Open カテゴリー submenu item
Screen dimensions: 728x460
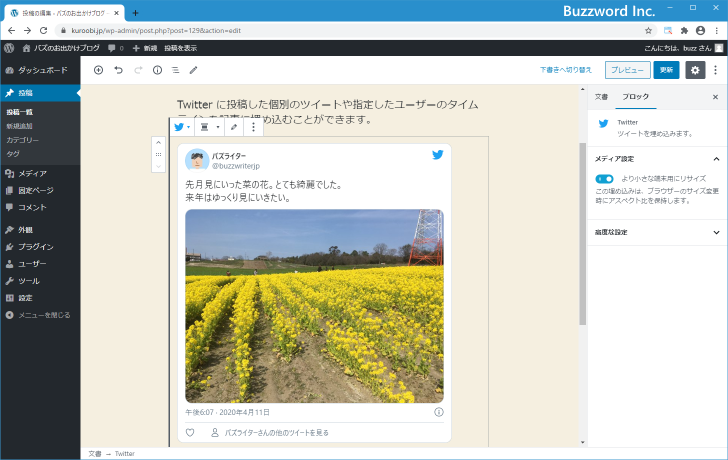(22, 140)
